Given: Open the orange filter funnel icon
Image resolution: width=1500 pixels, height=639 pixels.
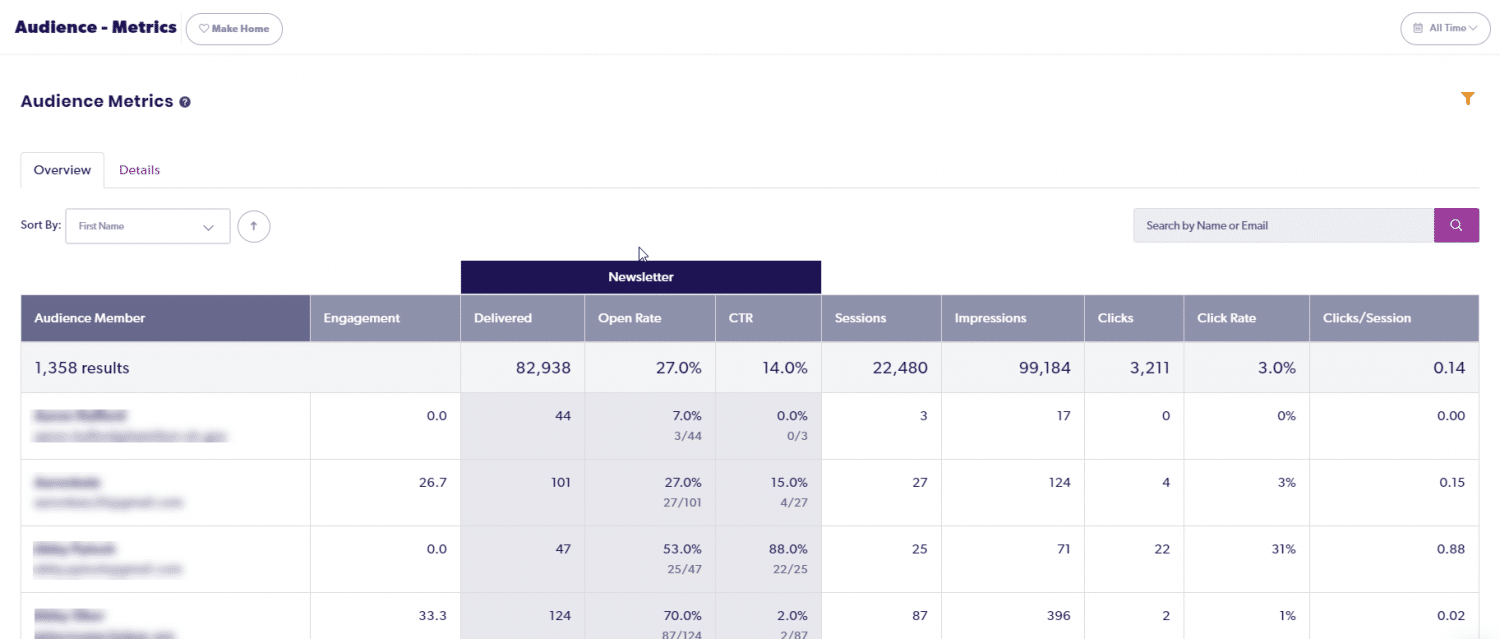Looking at the screenshot, I should tap(1467, 99).
